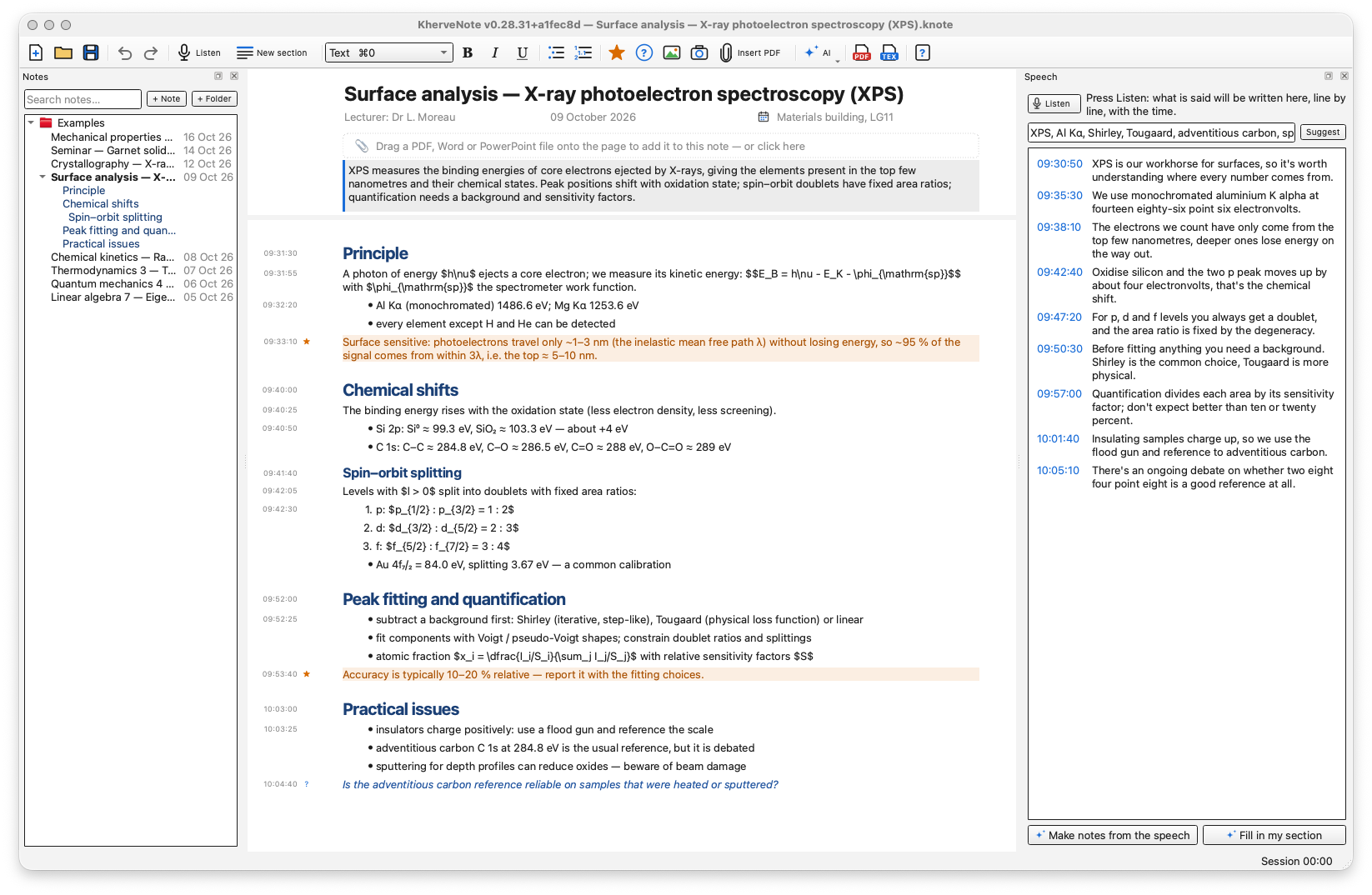Mark line as a question with the blue question mark
1372x895 pixels.
pos(644,52)
